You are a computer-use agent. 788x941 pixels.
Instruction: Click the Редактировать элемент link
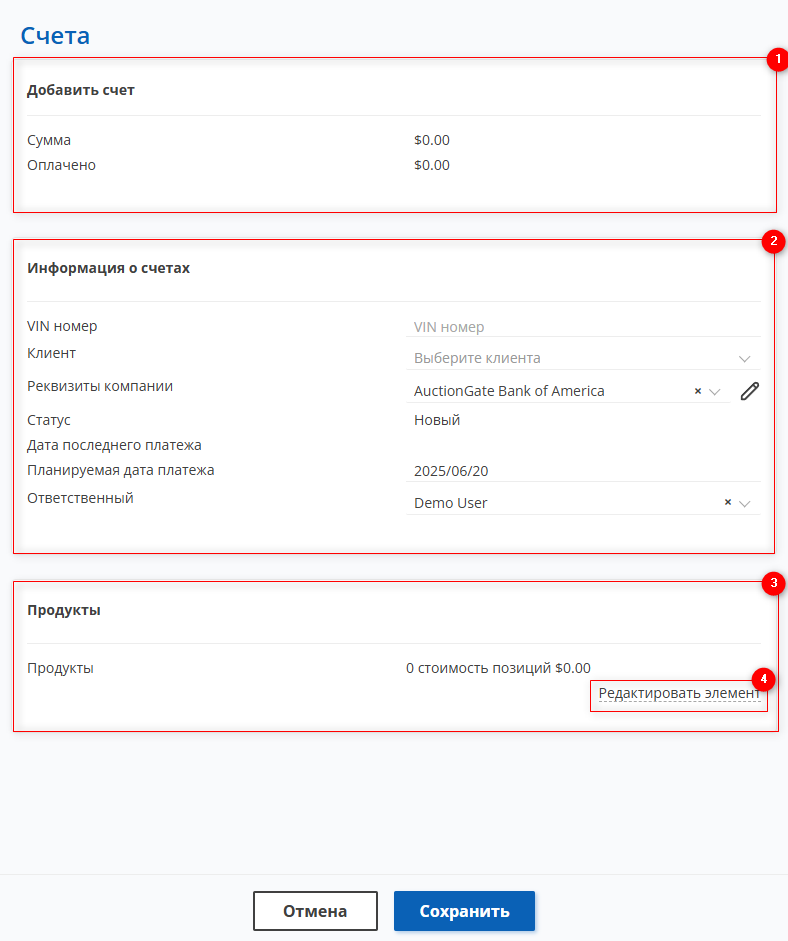click(x=679, y=693)
